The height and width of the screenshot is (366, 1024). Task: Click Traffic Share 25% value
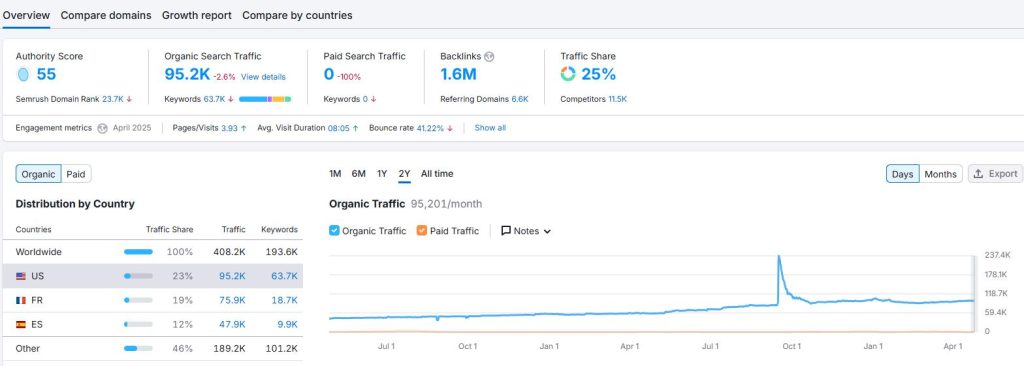[599, 75]
